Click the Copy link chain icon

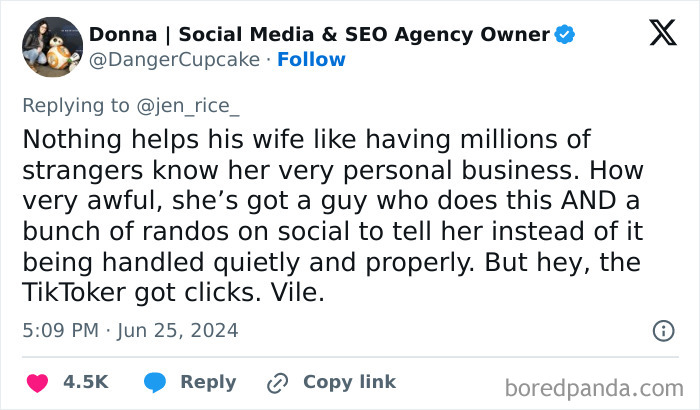tap(277, 382)
